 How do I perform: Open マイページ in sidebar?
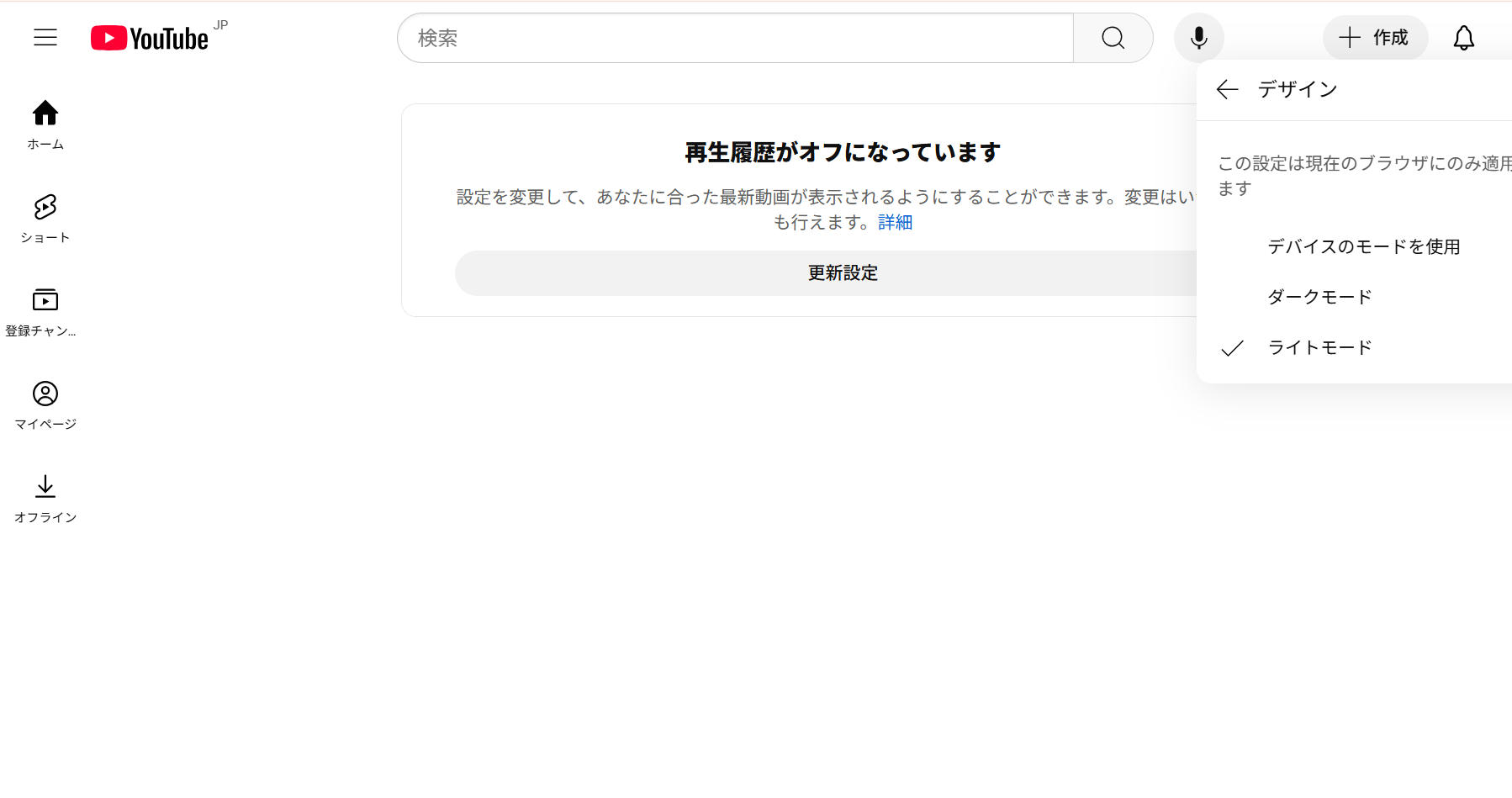coord(45,404)
